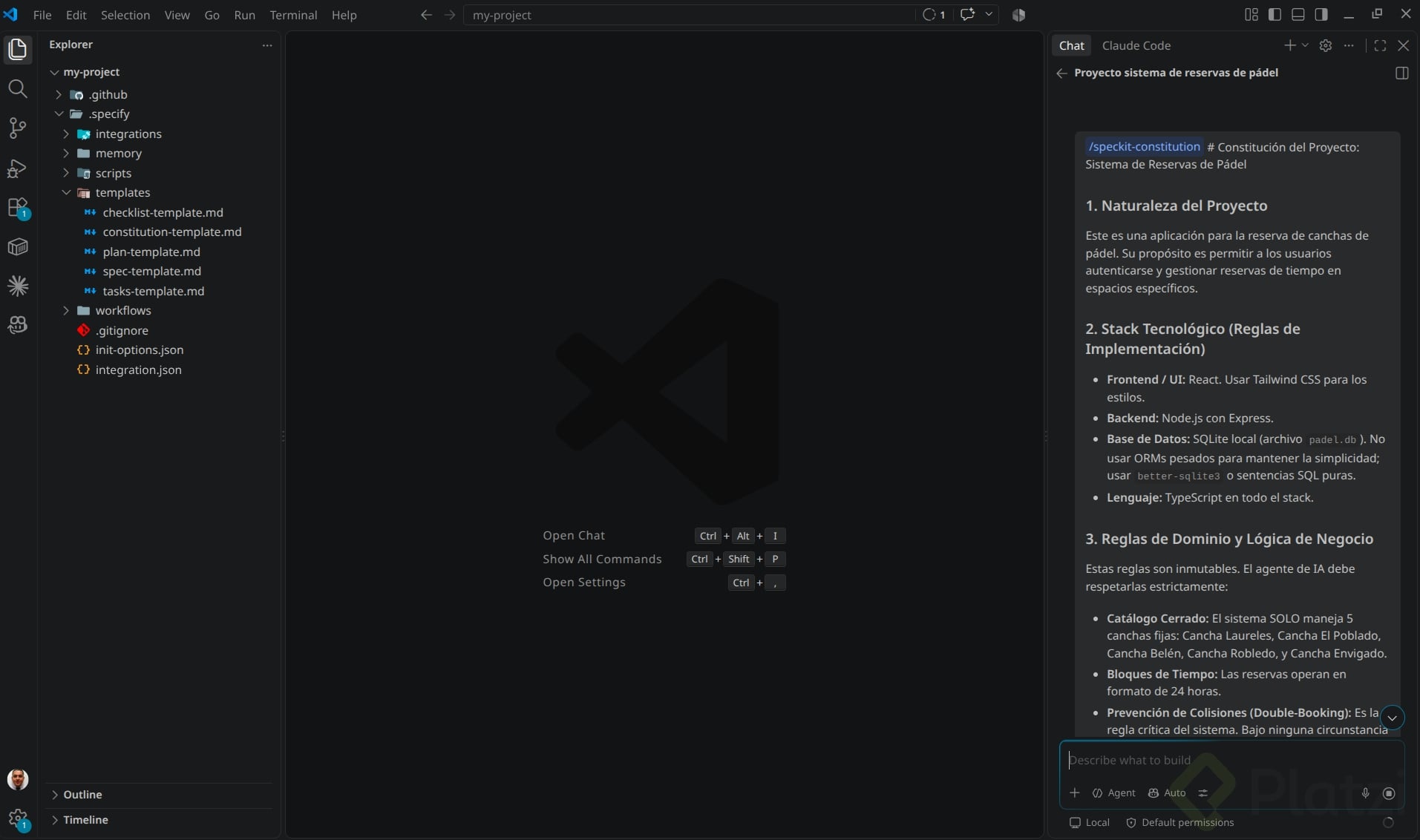
Task: Open the Extensions view
Action: (x=18, y=208)
